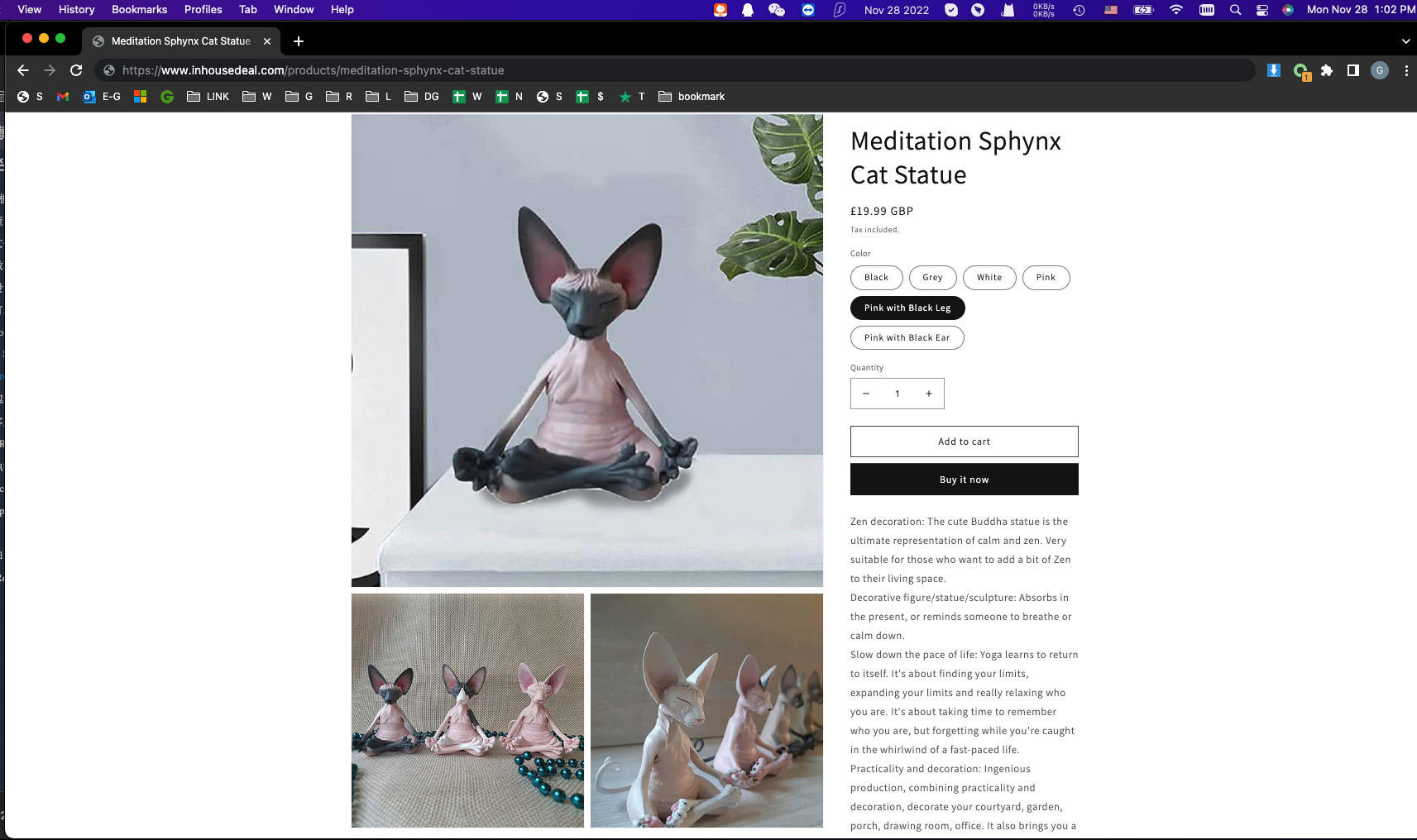
Task: Click the thumbnail of three cat statues
Action: pos(467,710)
